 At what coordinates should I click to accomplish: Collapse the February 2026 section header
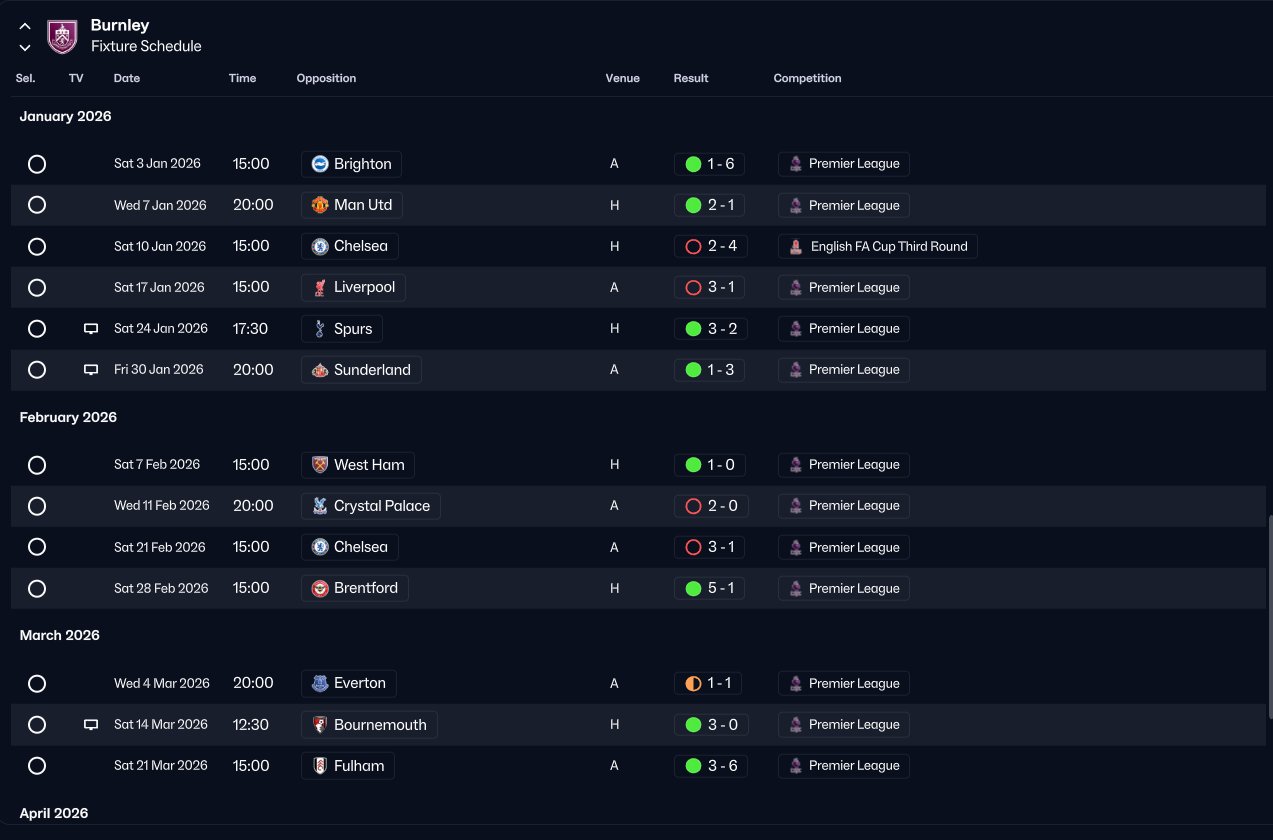click(68, 417)
